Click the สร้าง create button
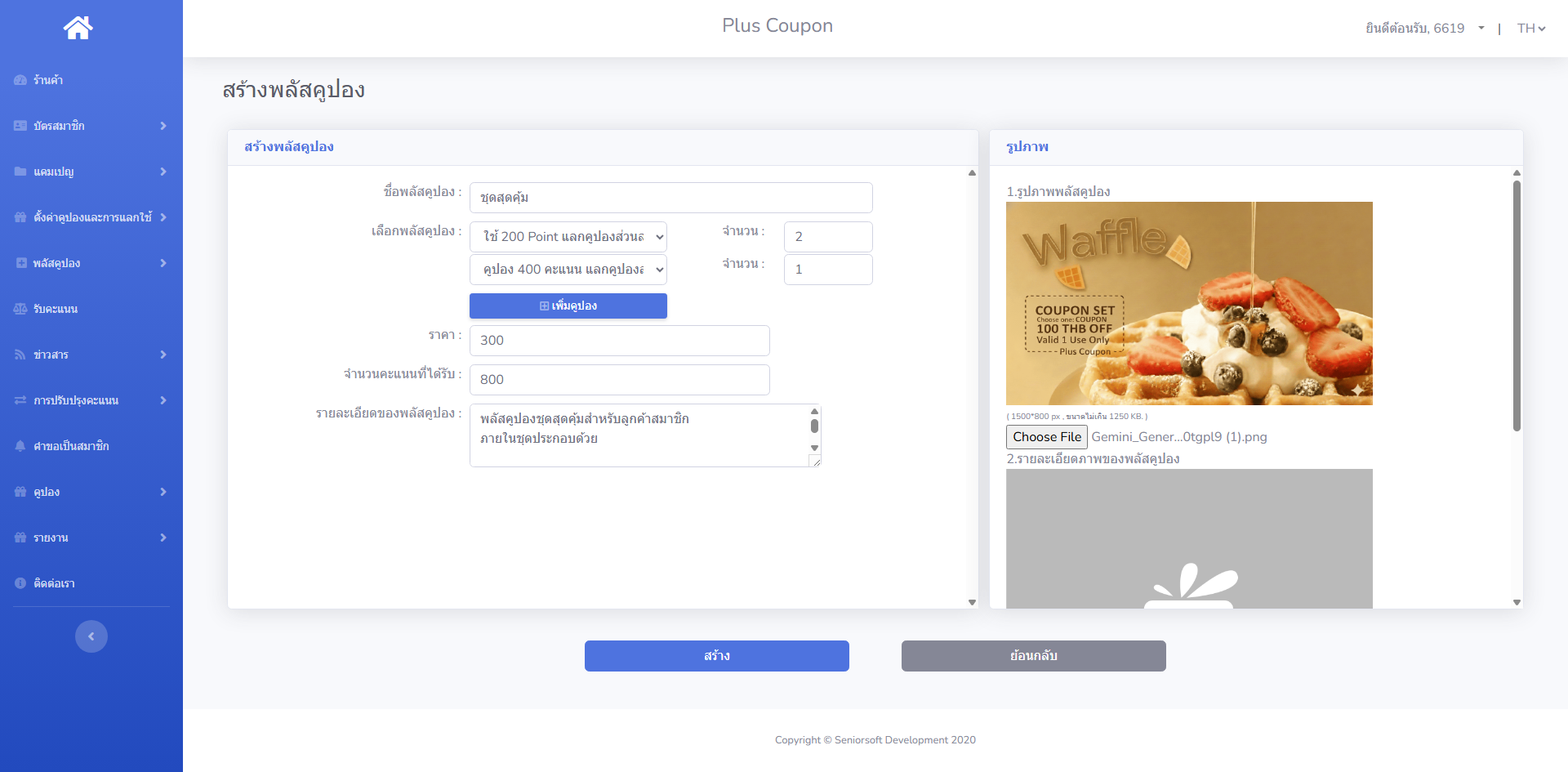Viewport: 1568px width, 772px height. [717, 656]
